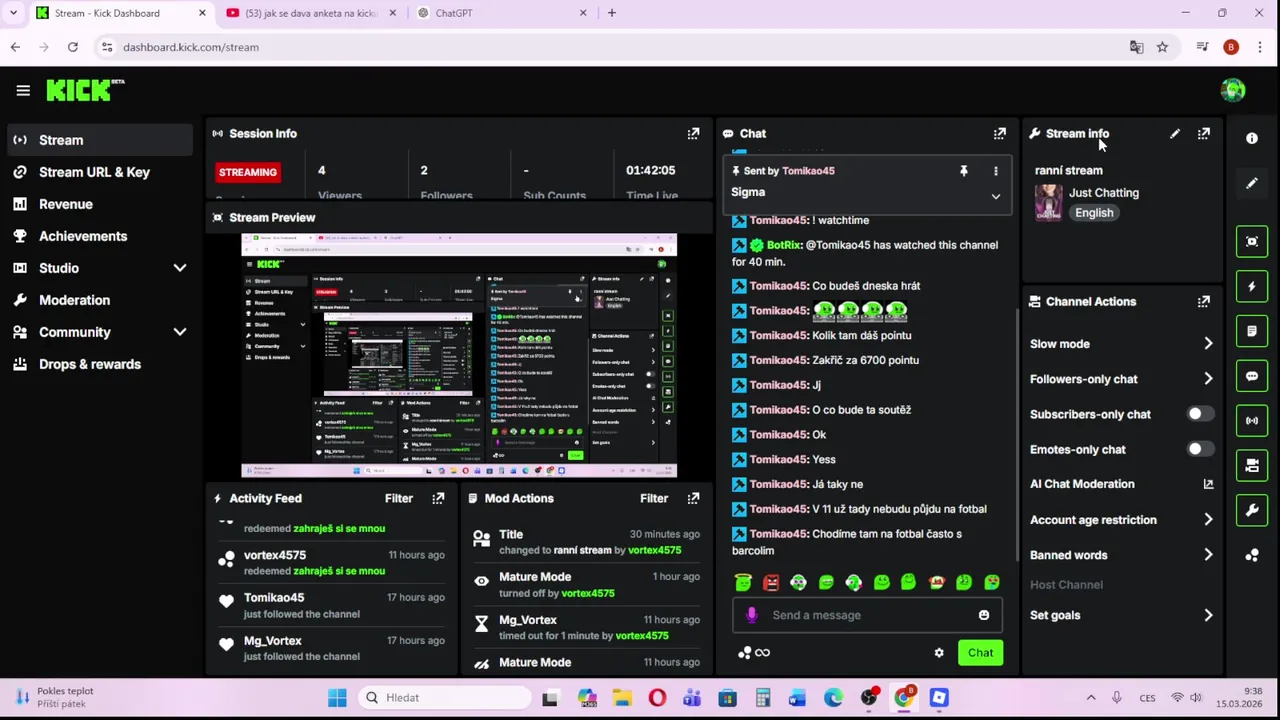Image resolution: width=1280 pixels, height=720 pixels.
Task: Pop out the Mod Actions panel
Action: coord(693,498)
